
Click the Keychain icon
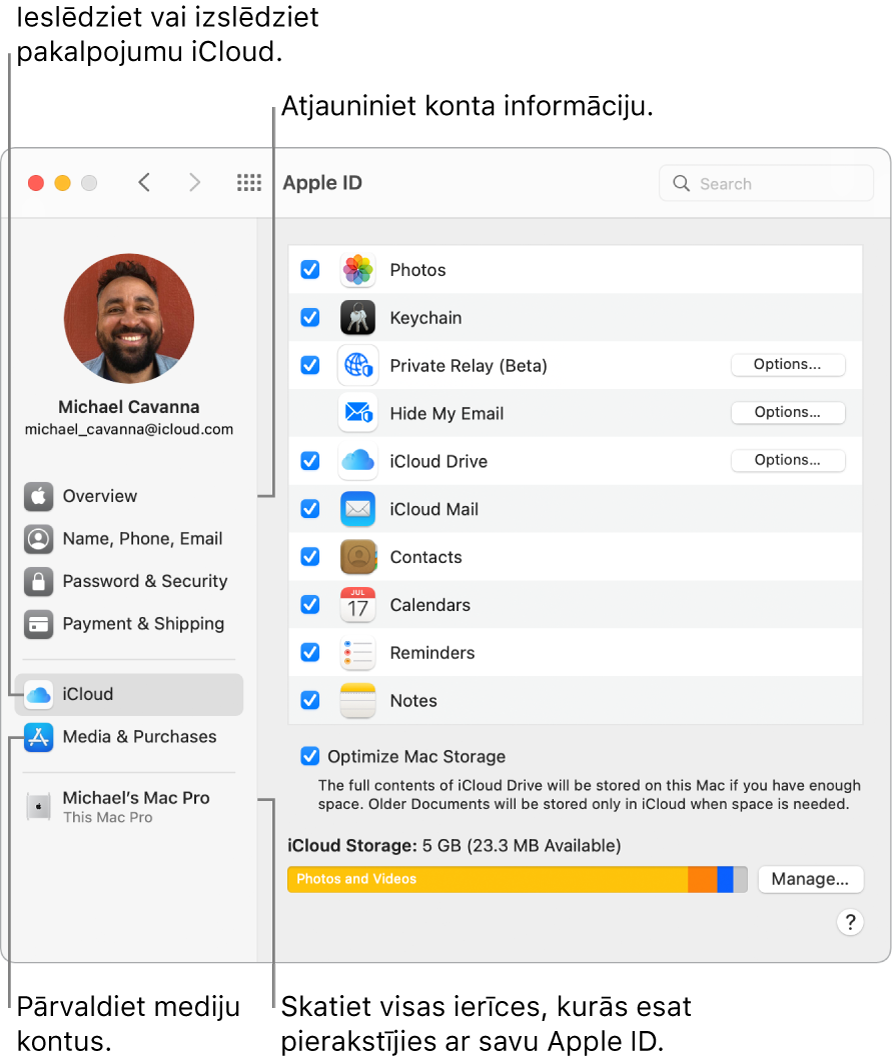tap(358, 318)
